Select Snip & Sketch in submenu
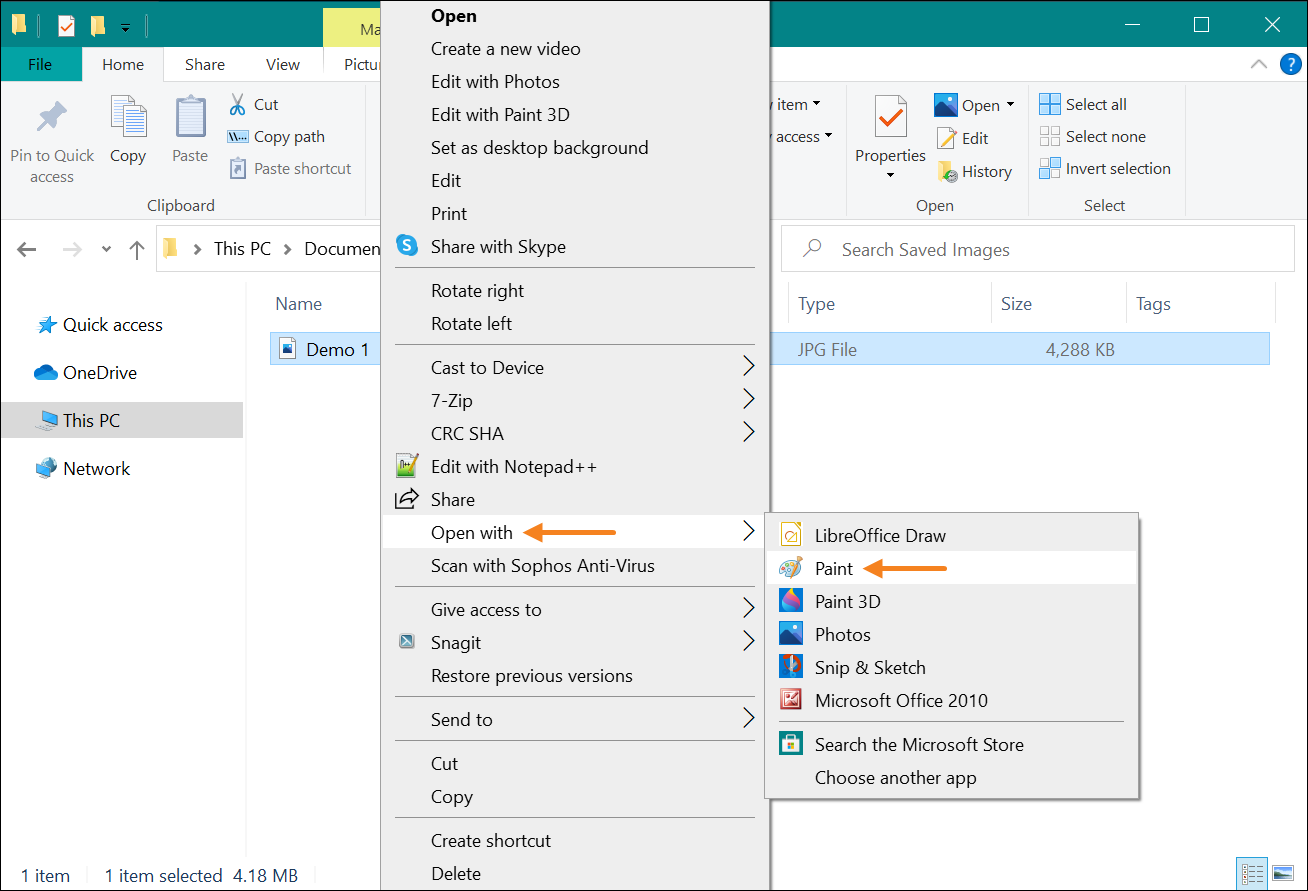Screen dimensions: 1308x891 (x=869, y=667)
